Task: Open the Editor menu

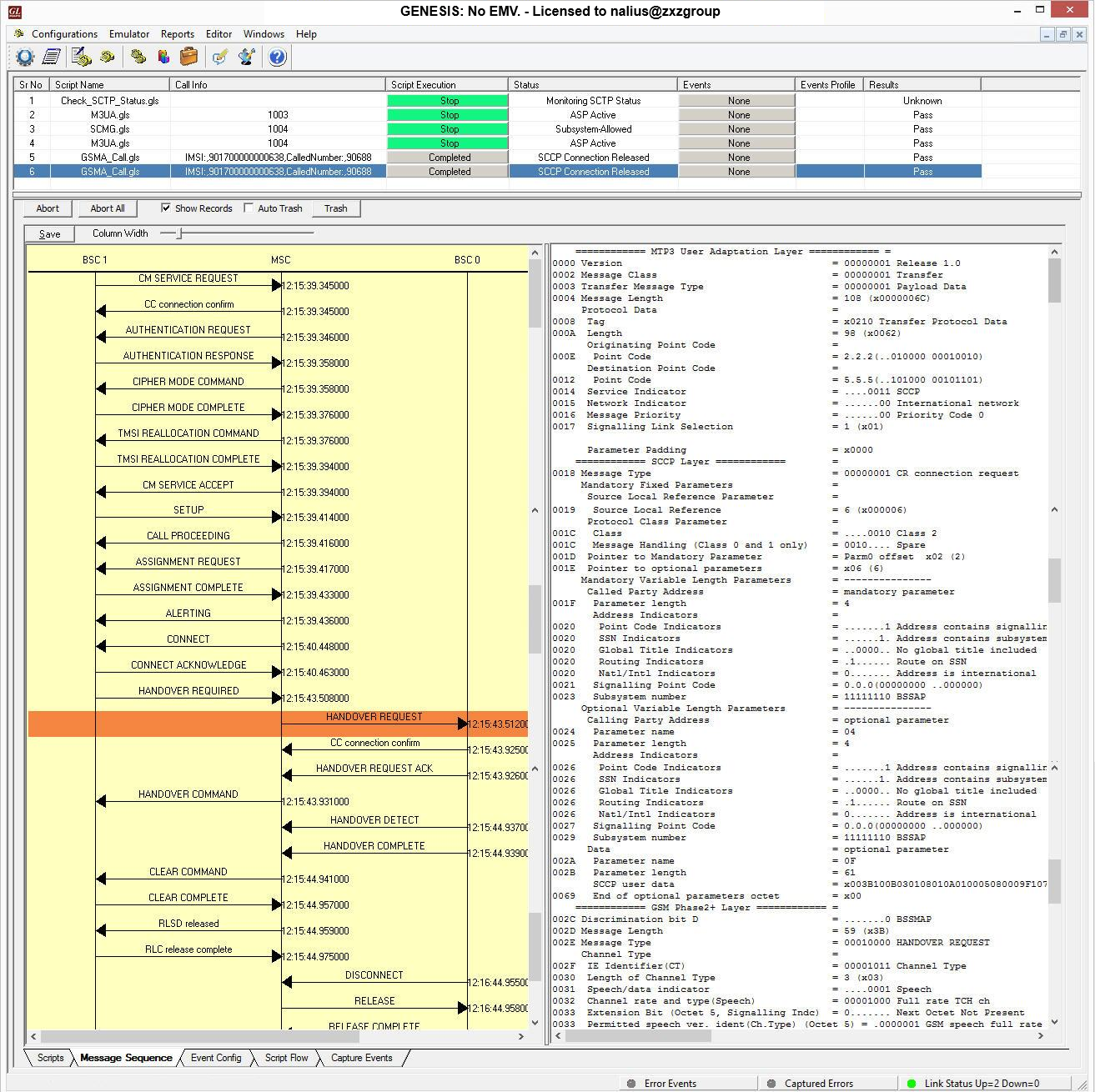Action: 219,34
